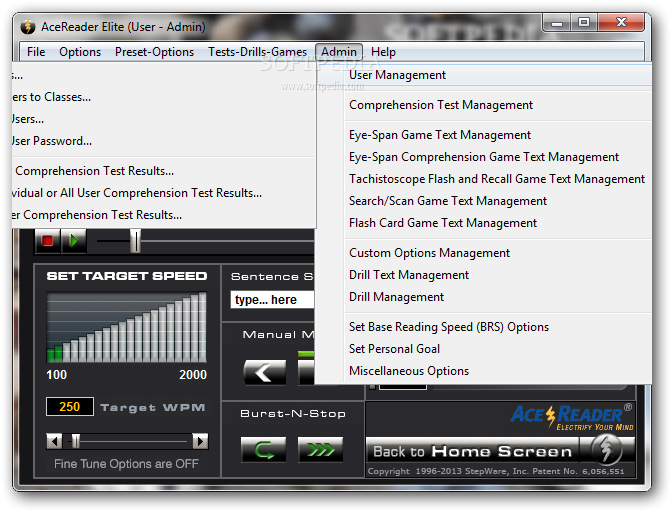672x512 pixels.
Task: Open the Preset-Options menu
Action: pos(154,52)
